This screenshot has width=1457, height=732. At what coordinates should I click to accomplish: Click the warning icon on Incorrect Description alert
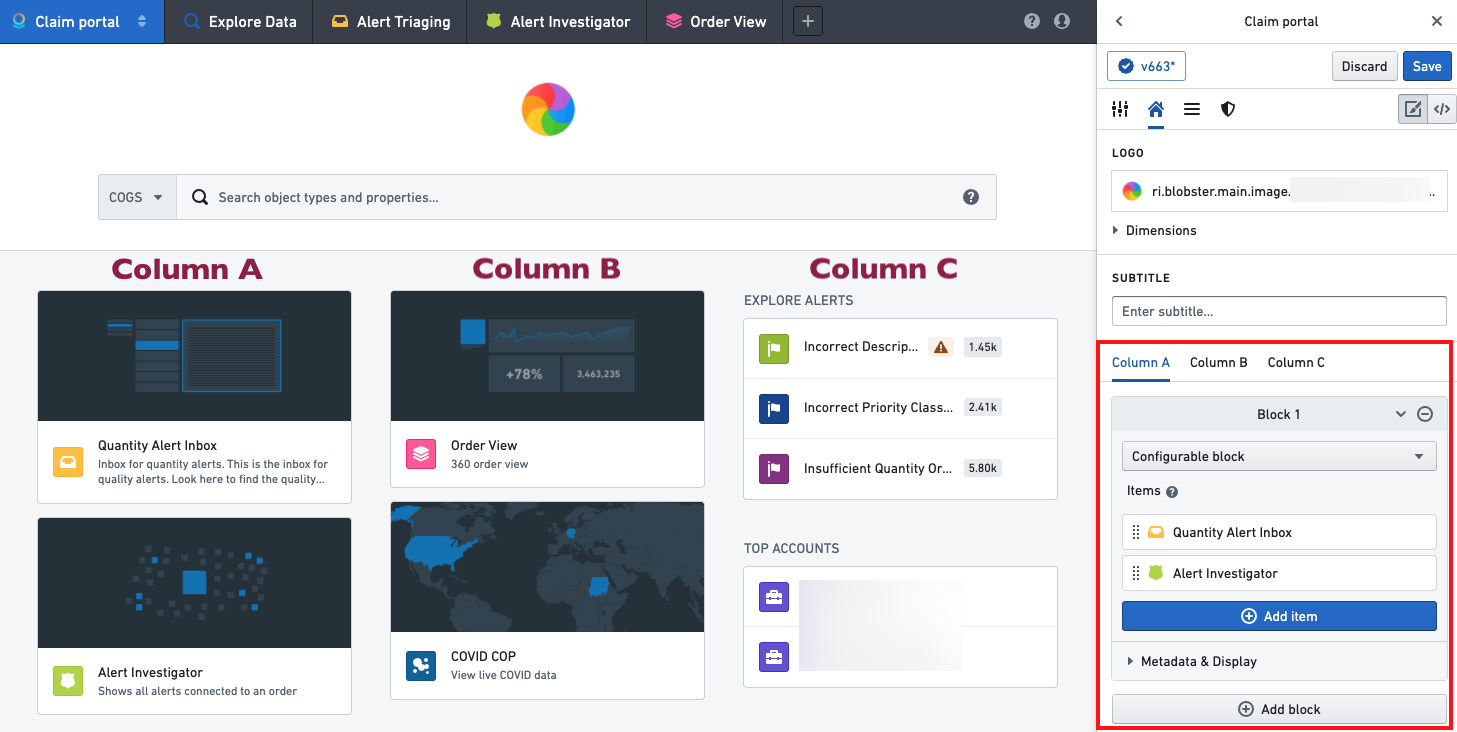(x=940, y=347)
